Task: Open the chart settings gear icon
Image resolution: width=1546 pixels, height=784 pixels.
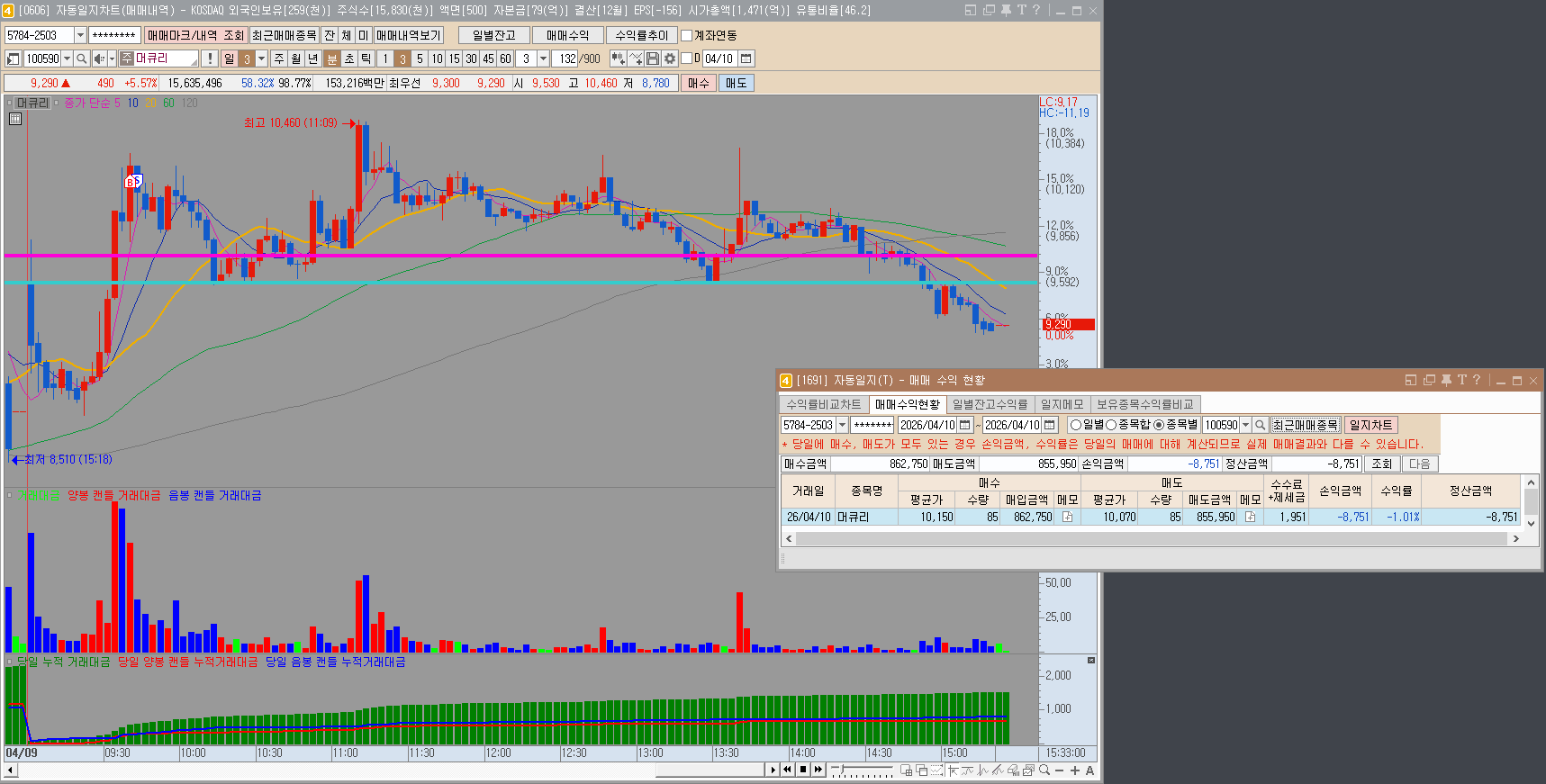Action: click(x=670, y=59)
